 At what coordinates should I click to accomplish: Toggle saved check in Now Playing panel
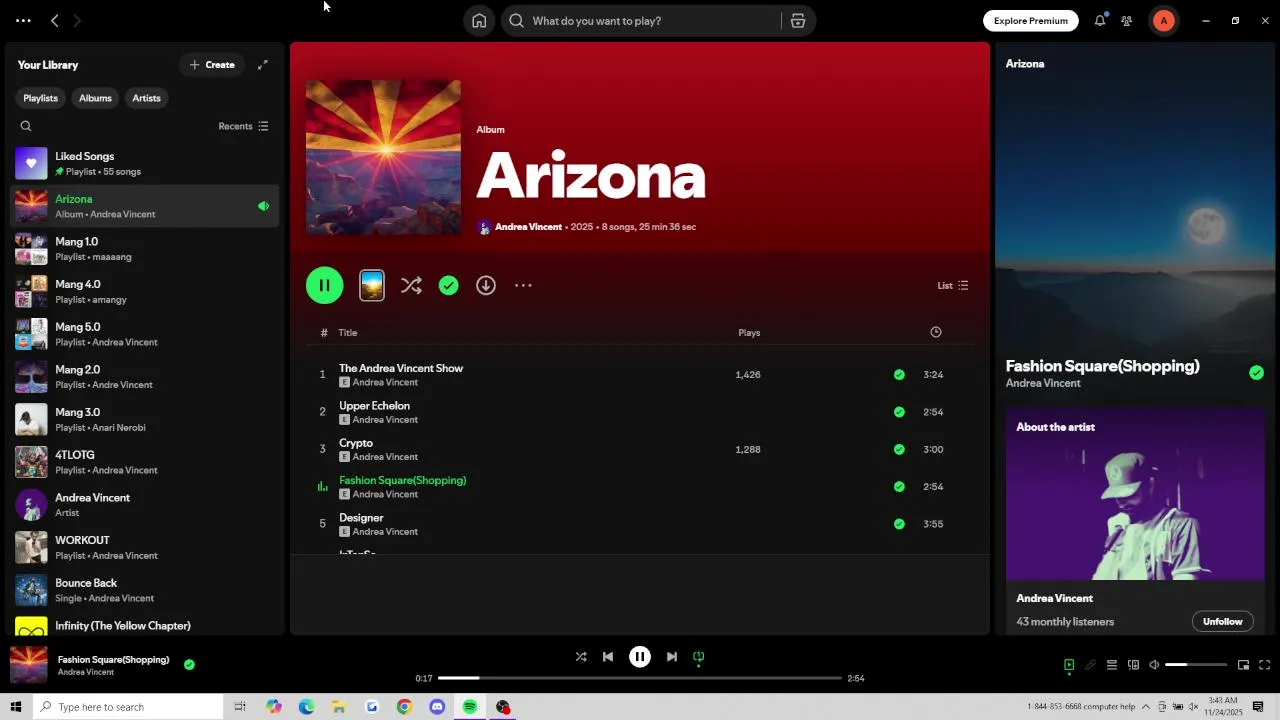pyautogui.click(x=1256, y=373)
